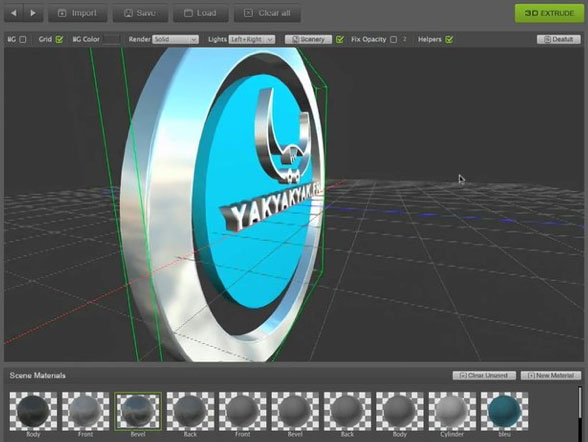Viewport: 588px width, 442px height.
Task: Open the Render mode dropdown showing Solid
Action: click(175, 39)
